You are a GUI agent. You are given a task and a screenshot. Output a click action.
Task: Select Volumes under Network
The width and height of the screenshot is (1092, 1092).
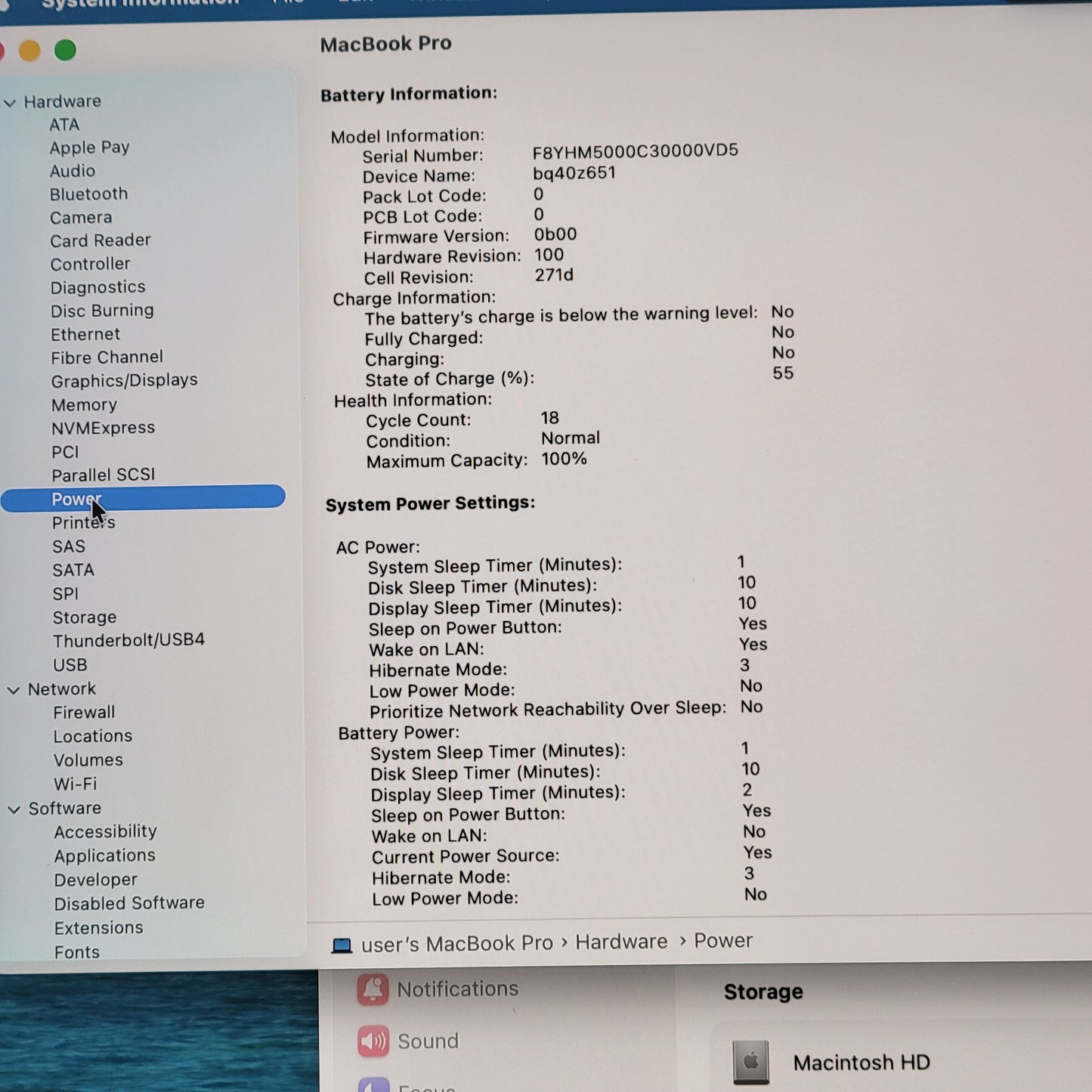click(x=88, y=760)
